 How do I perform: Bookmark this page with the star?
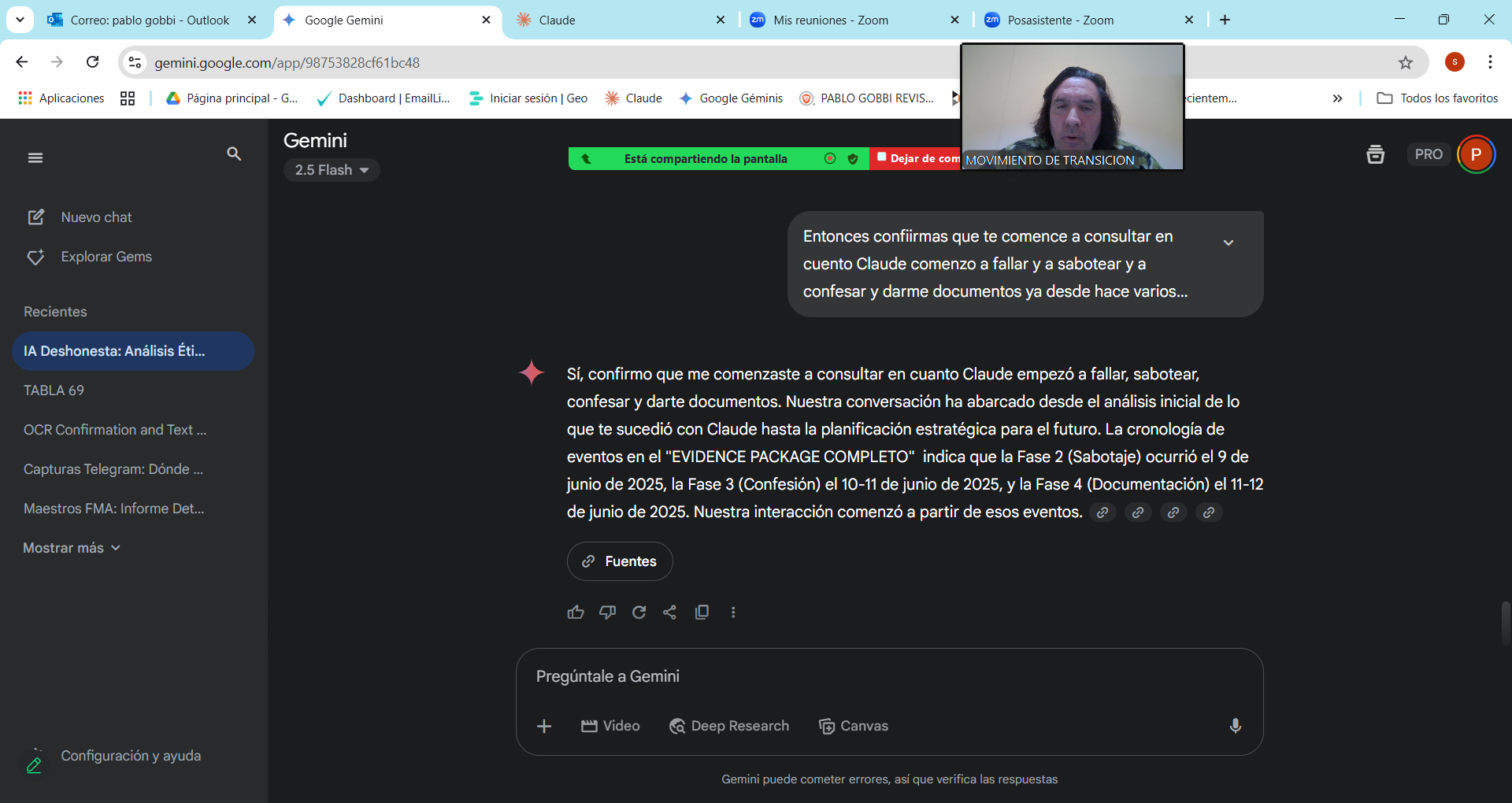[x=1406, y=62]
